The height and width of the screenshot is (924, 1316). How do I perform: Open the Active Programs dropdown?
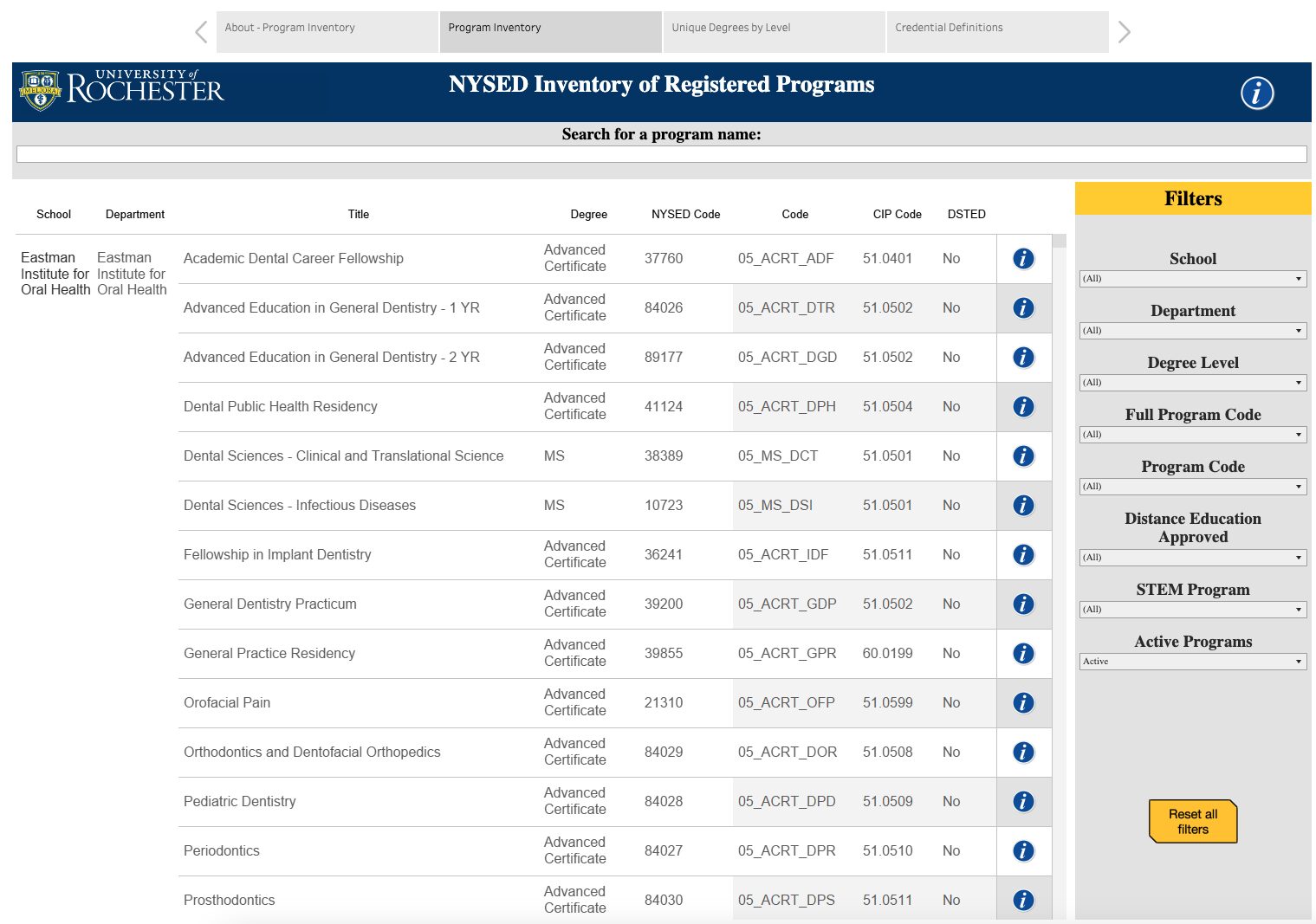point(1193,662)
